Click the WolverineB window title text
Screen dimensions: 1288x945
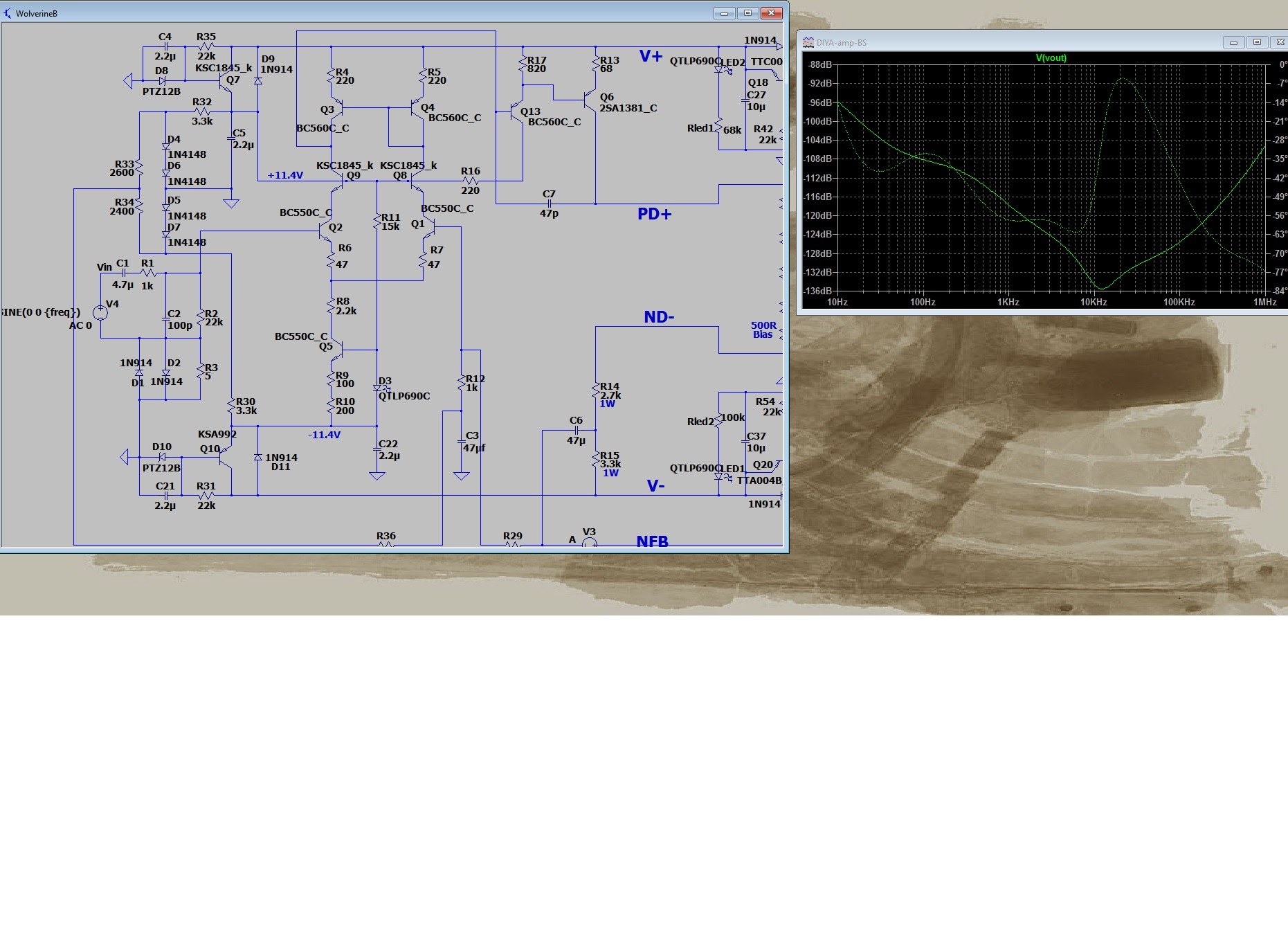point(37,14)
